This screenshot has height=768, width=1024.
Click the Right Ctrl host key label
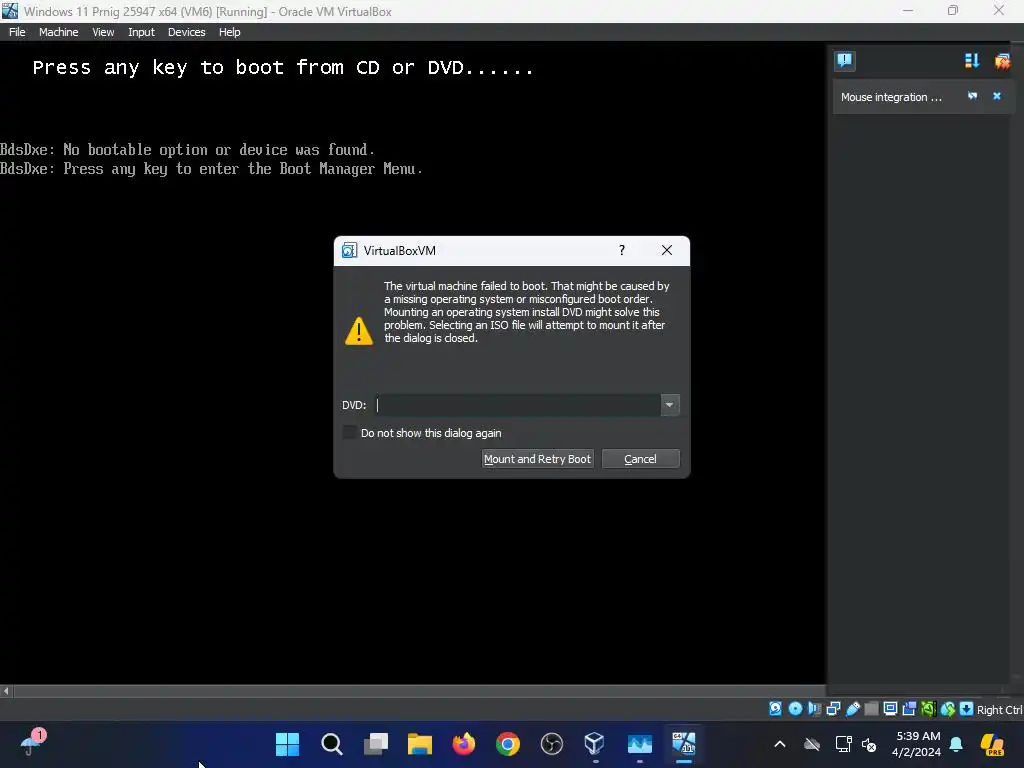coord(999,710)
